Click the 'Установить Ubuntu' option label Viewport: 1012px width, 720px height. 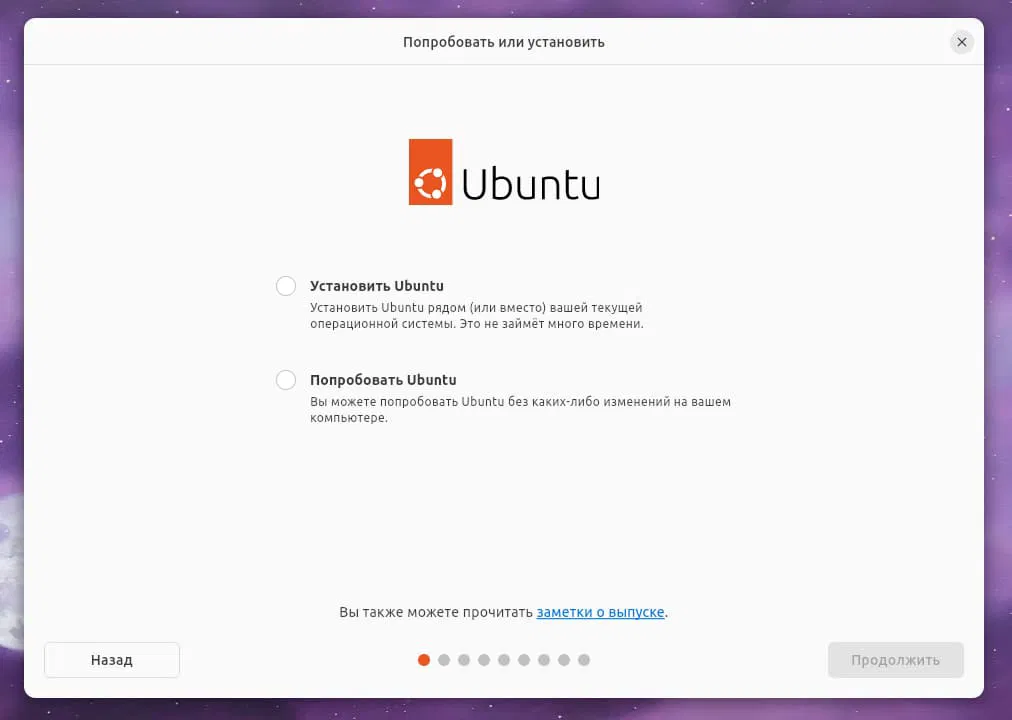pyautogui.click(x=377, y=286)
